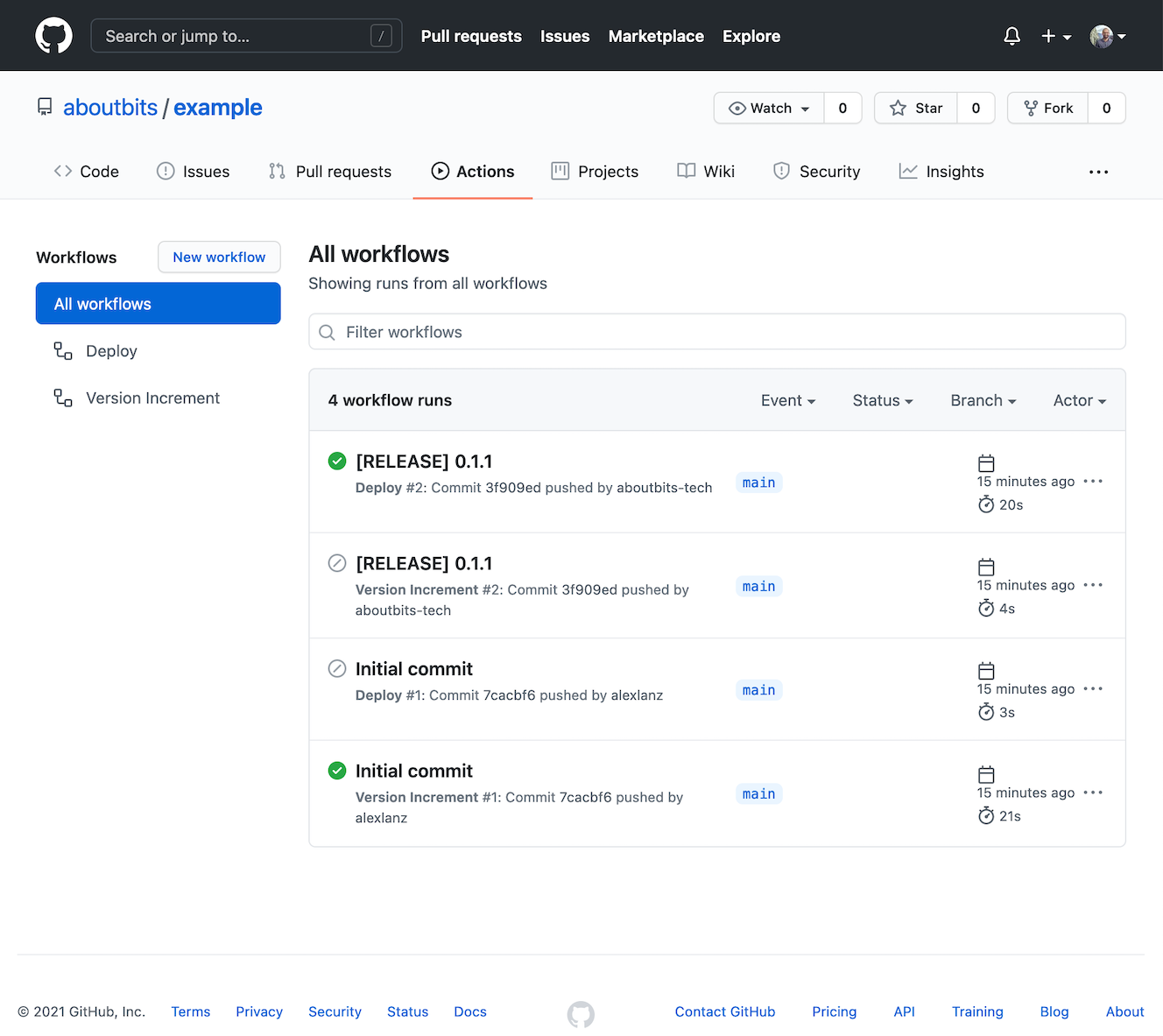The width and height of the screenshot is (1163, 1036).
Task: Click the skipped status icon on Deploy #1
Action: tap(337, 668)
